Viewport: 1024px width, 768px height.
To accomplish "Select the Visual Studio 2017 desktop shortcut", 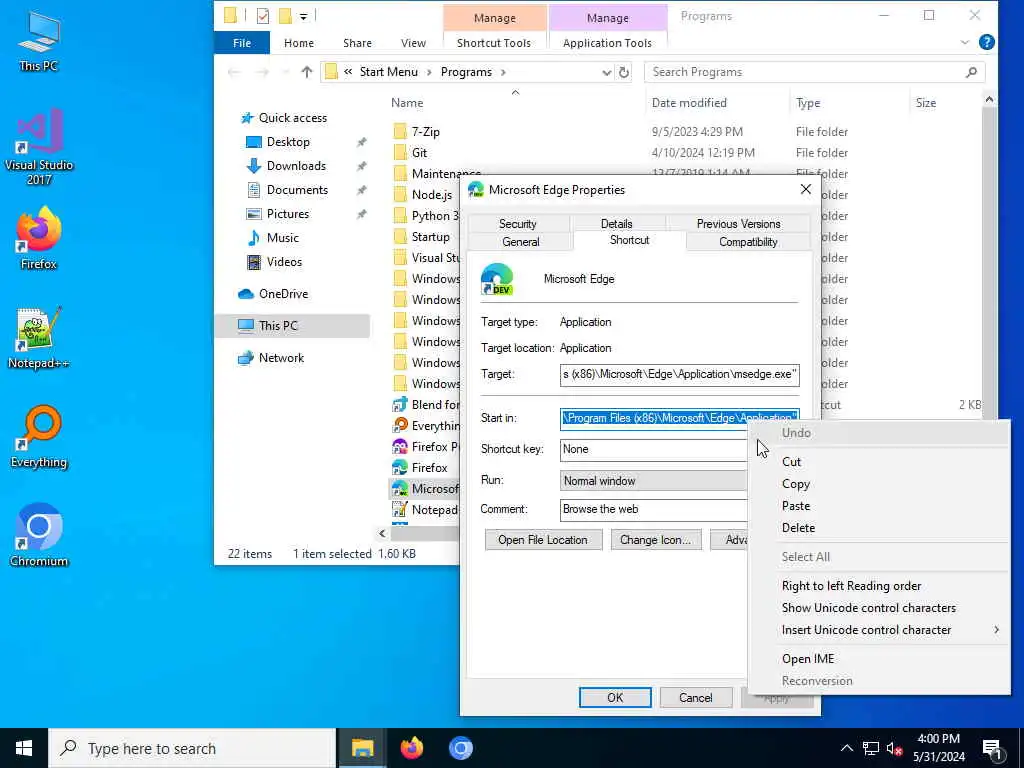I will click(39, 147).
